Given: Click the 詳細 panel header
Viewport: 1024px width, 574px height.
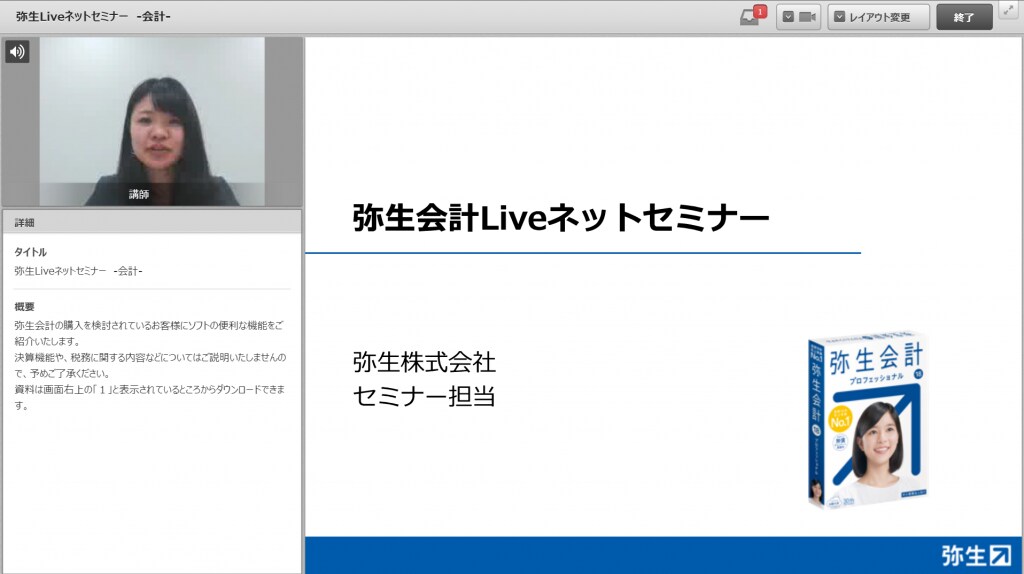Looking at the screenshot, I should [152, 222].
